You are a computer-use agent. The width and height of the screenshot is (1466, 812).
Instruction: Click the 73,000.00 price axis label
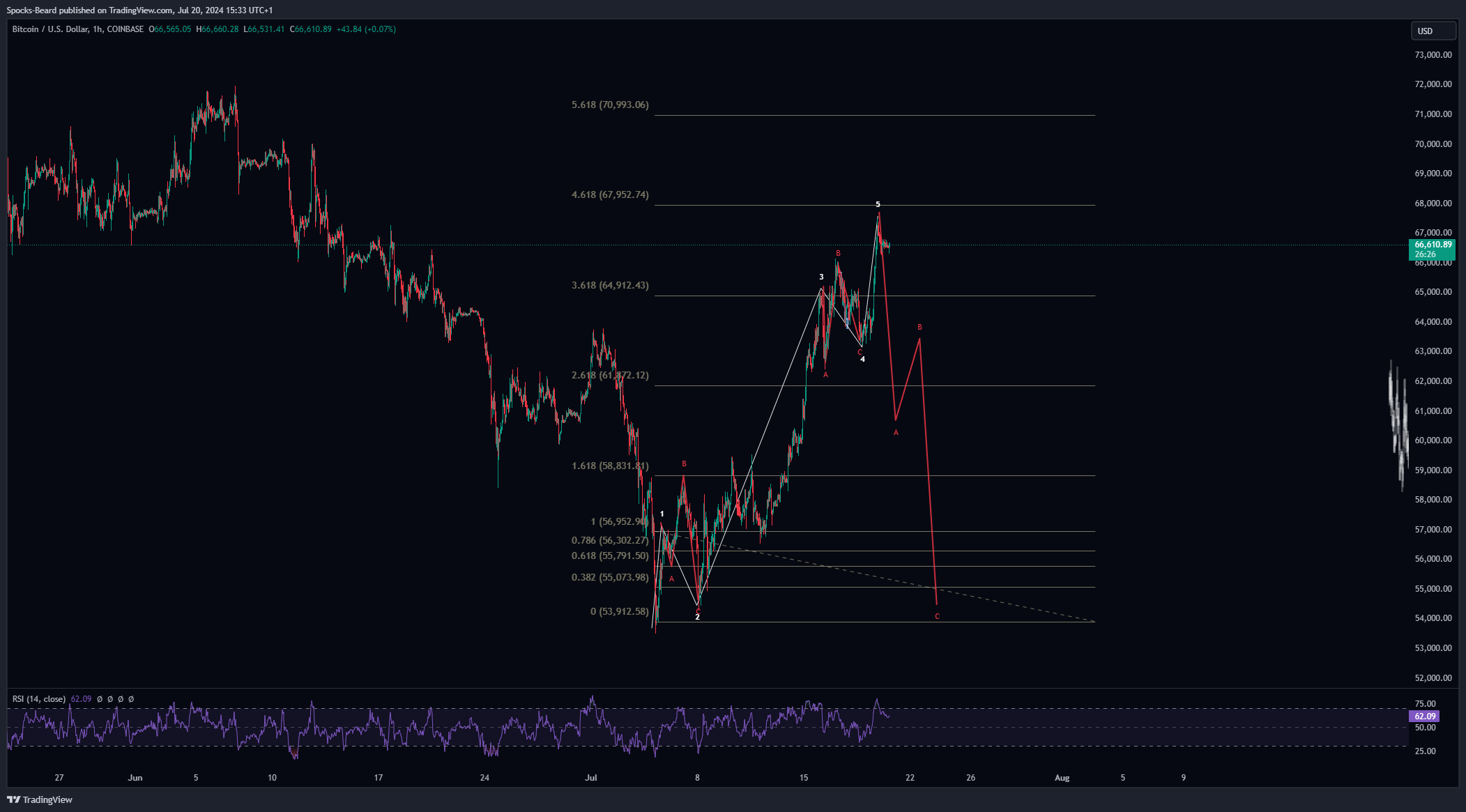click(1433, 54)
